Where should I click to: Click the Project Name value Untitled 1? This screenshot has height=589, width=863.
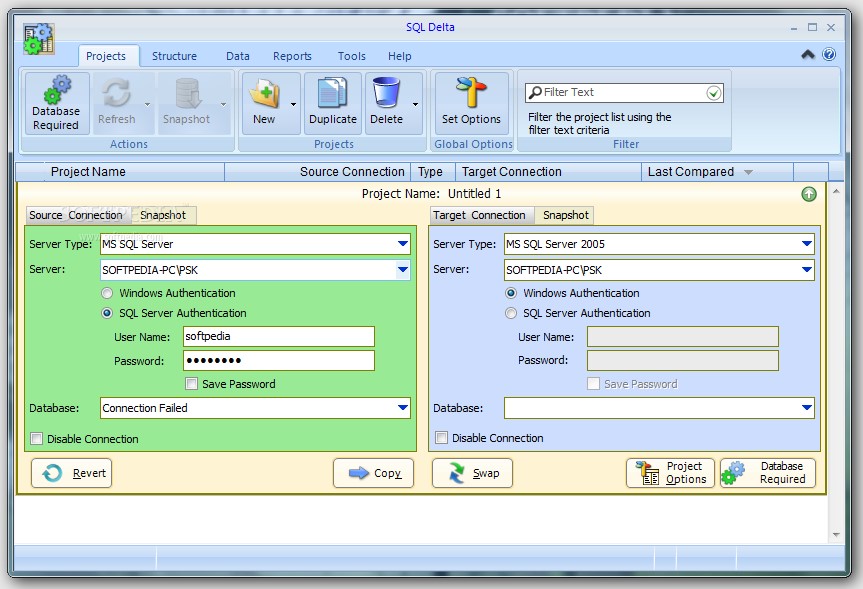[474, 194]
